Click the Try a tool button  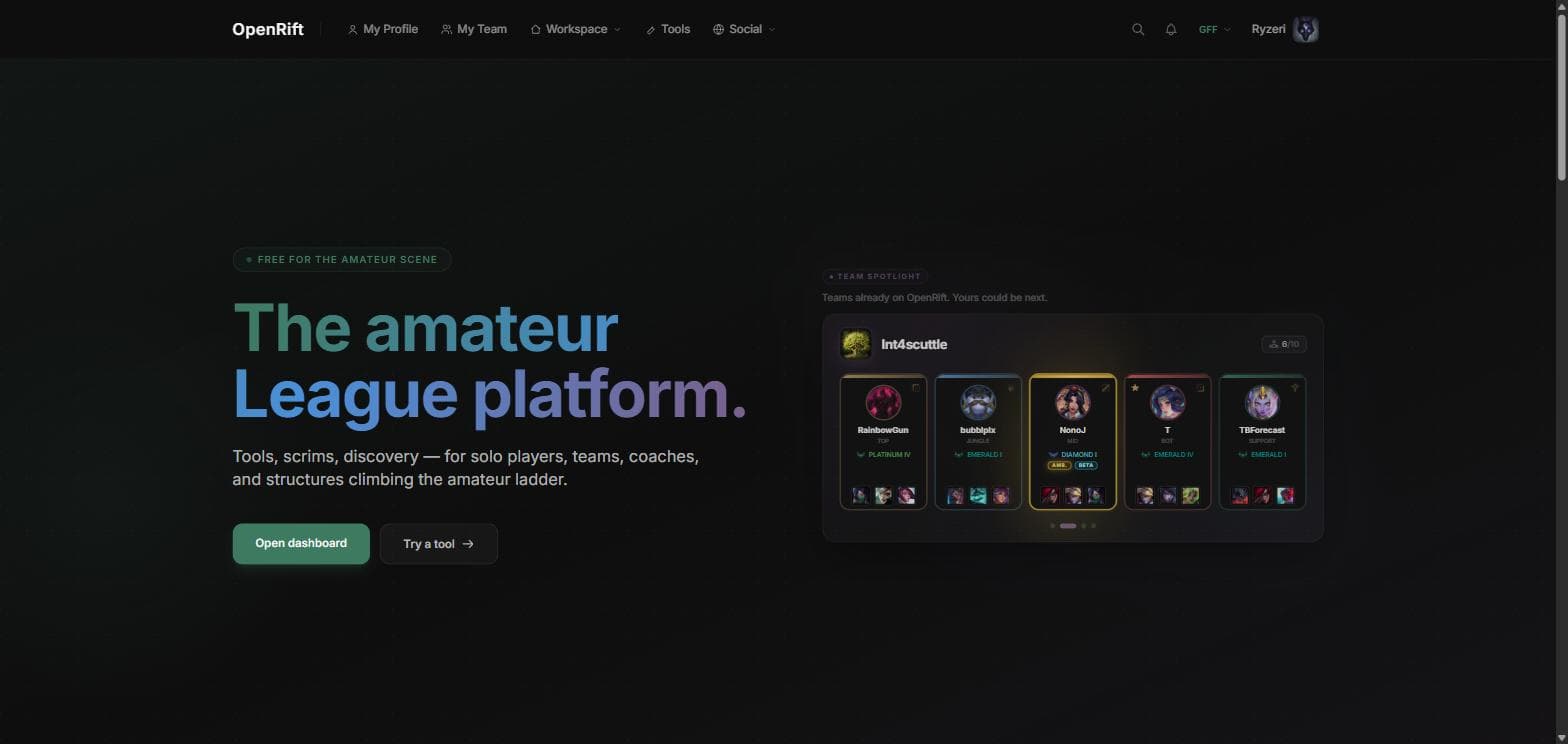point(439,544)
